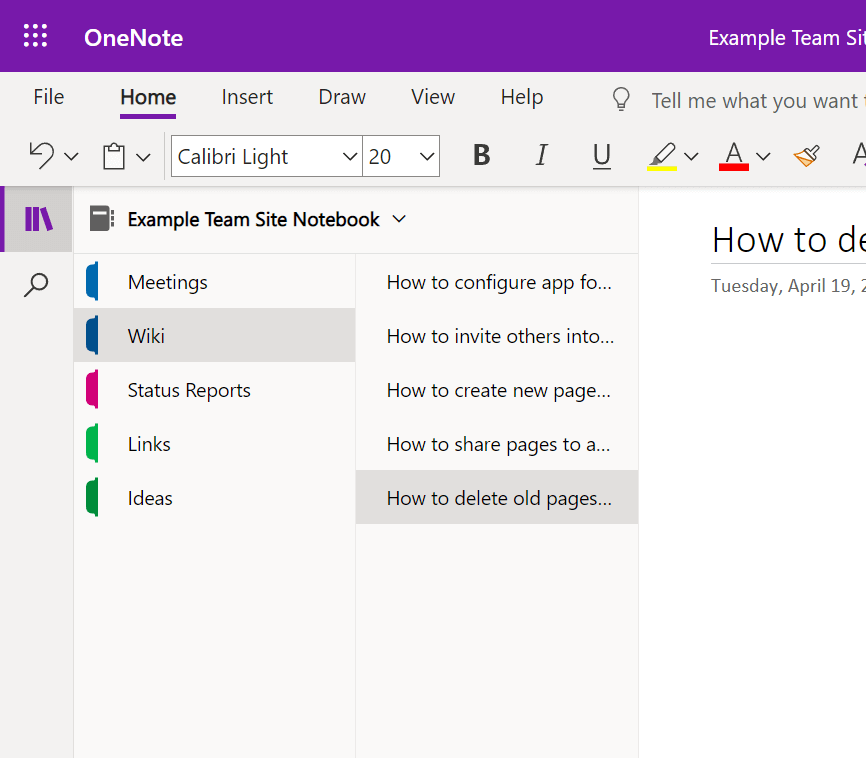866x758 pixels.
Task: Select page How to delete old pages...
Action: 497,498
